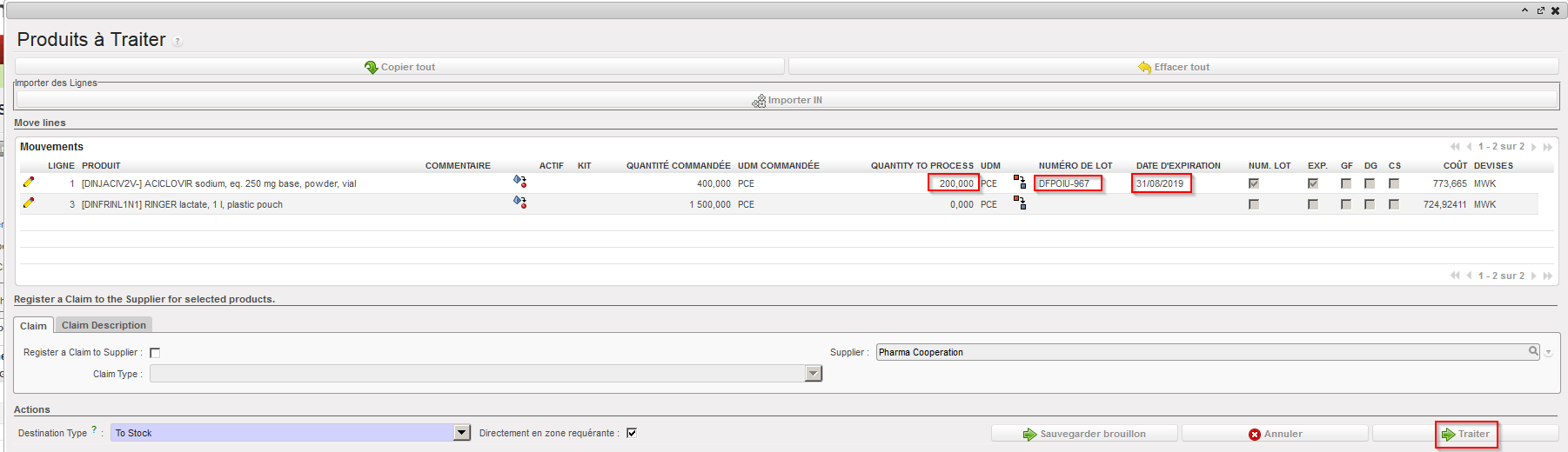The height and width of the screenshot is (452, 1568).
Task: Split the RINGER lactate line using split icon
Action: (x=1020, y=203)
